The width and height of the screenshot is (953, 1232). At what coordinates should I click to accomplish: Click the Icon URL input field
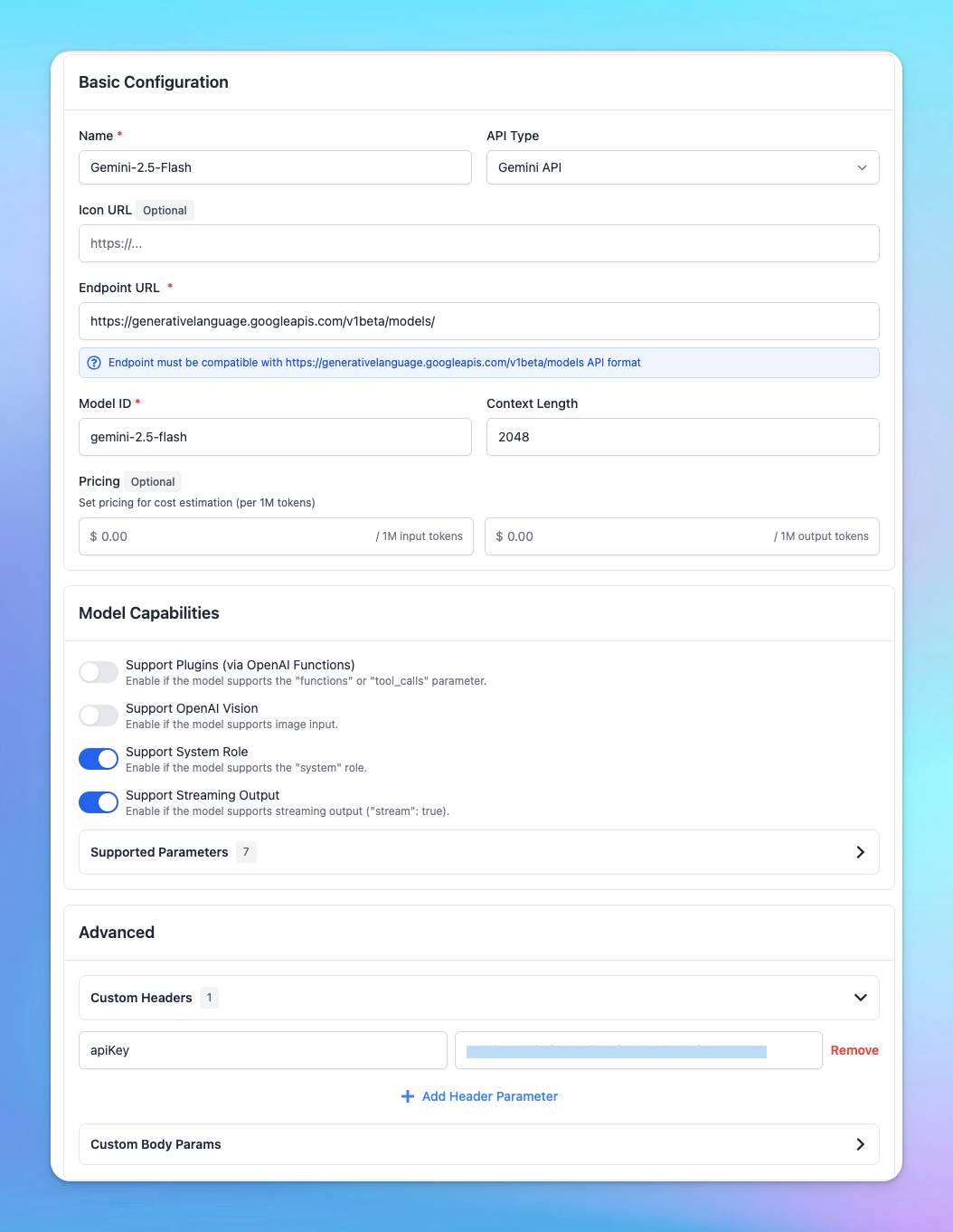point(479,243)
